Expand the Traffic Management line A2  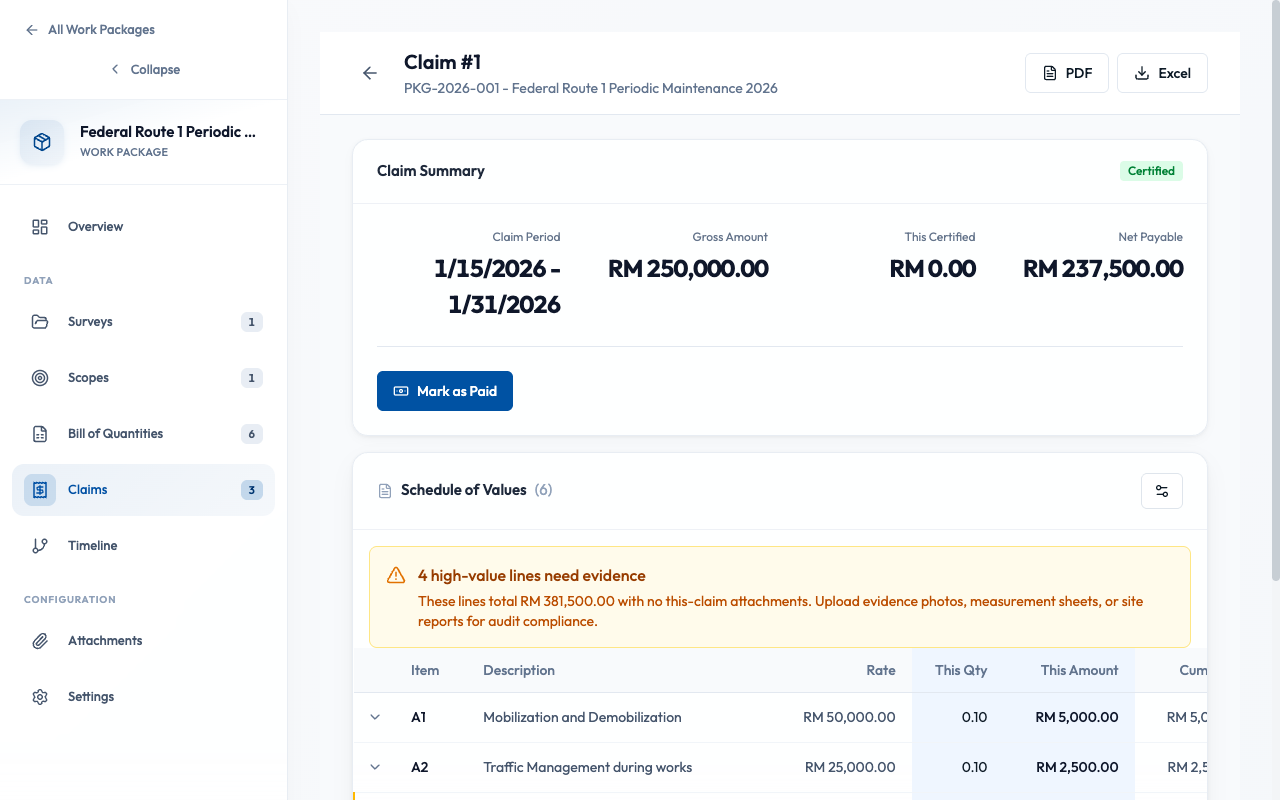375,767
